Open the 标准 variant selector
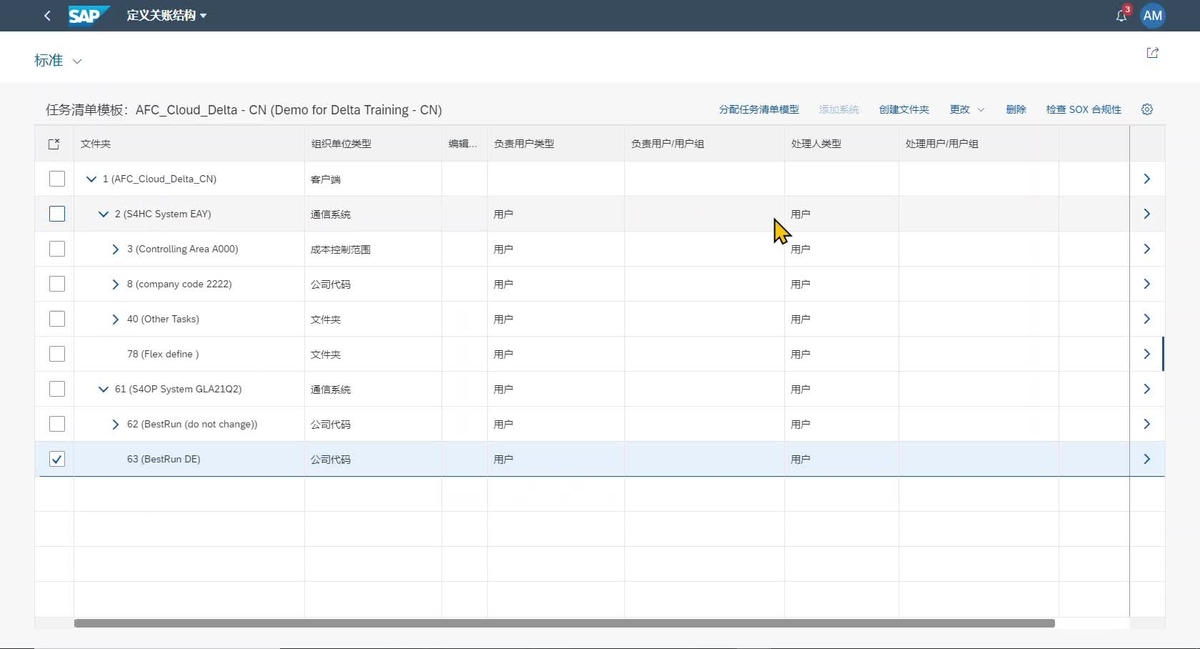Screen dimensions: 1200x649 pyautogui.click(x=57, y=60)
